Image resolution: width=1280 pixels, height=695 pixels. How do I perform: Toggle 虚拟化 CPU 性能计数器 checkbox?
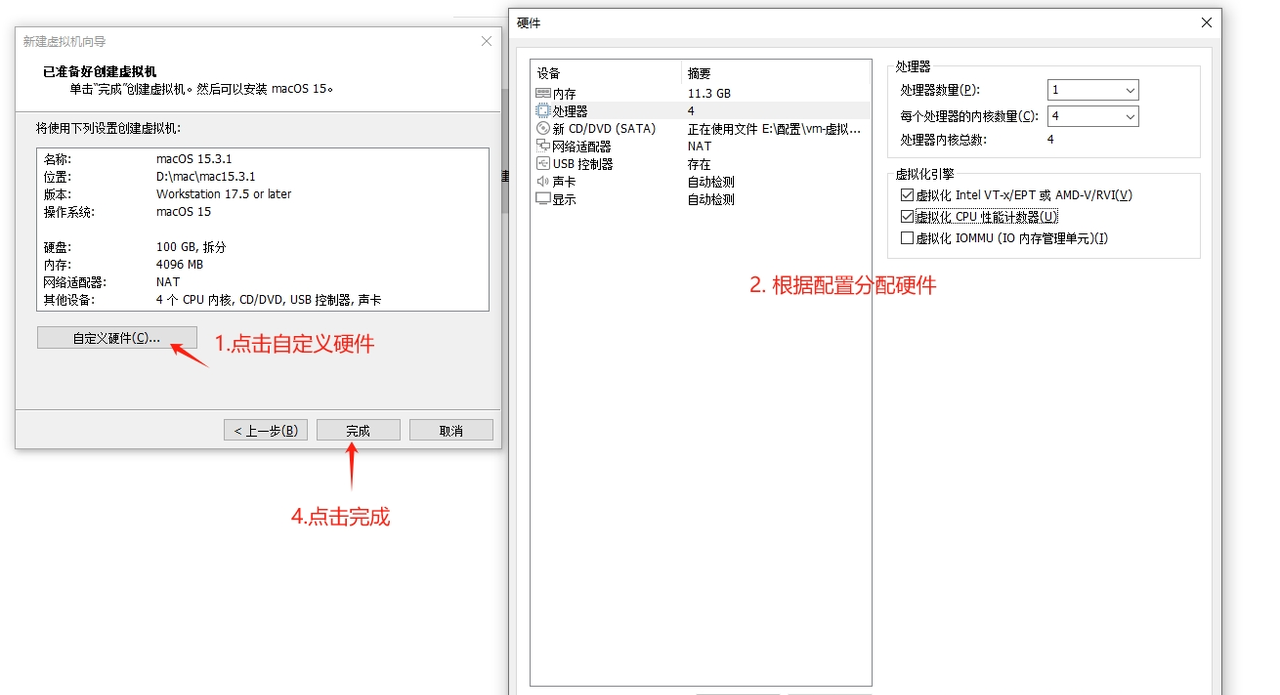tap(907, 216)
